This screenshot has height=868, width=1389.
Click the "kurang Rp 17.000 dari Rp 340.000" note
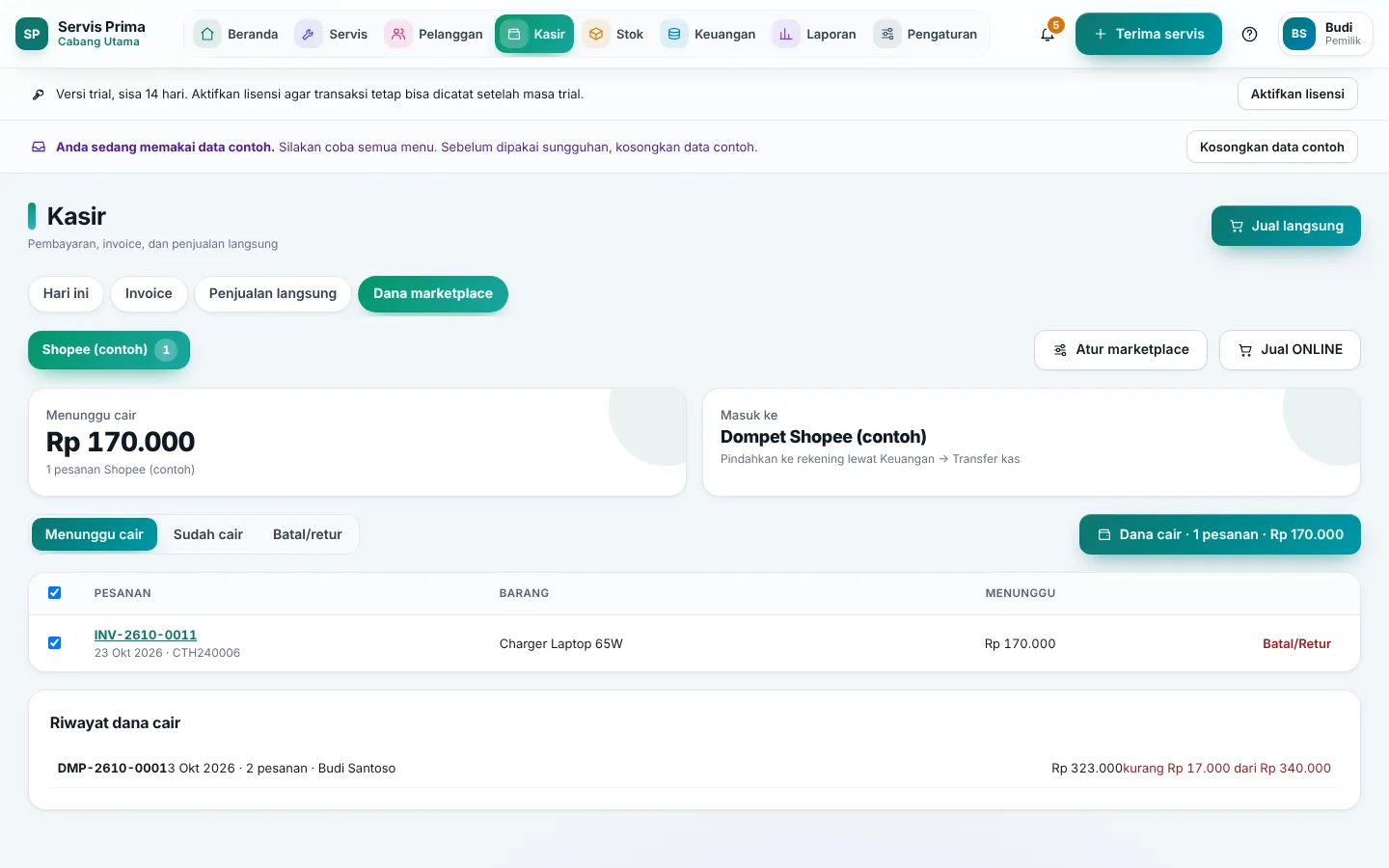(x=1227, y=769)
